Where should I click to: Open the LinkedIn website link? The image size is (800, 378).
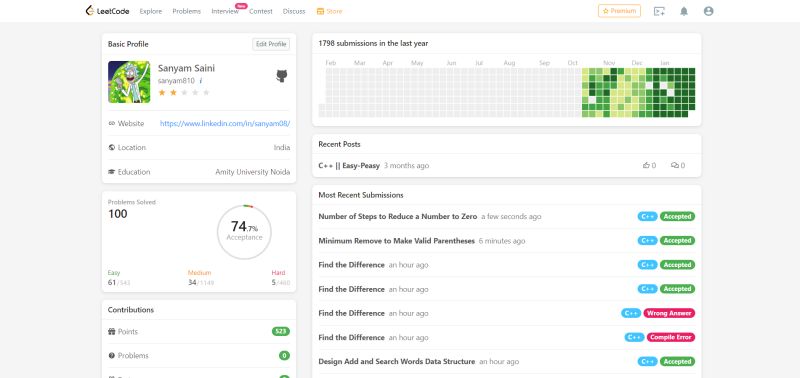pyautogui.click(x=225, y=123)
